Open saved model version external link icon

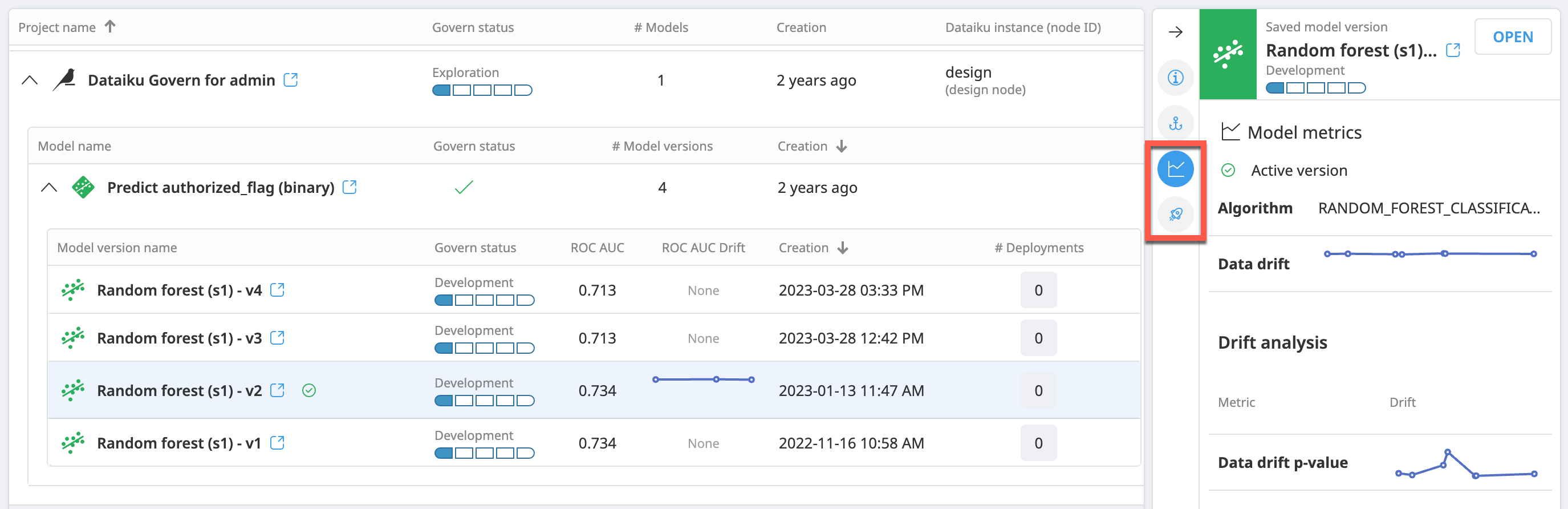tap(1453, 51)
